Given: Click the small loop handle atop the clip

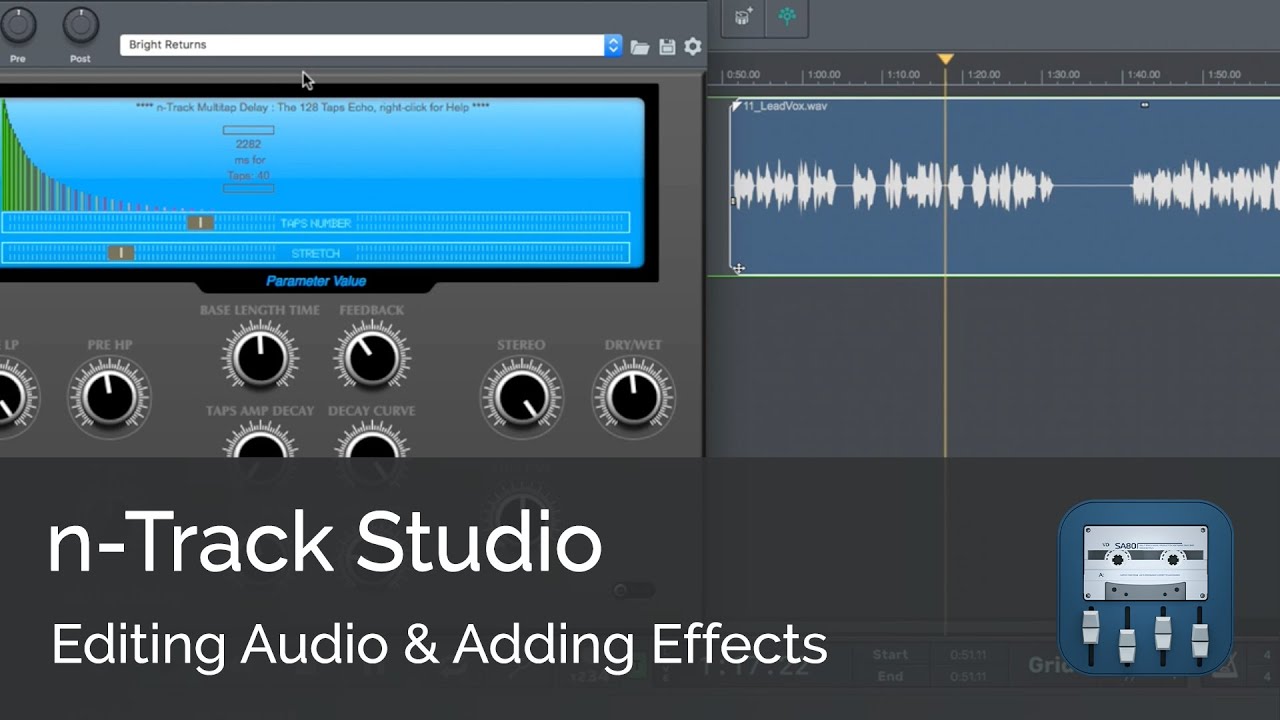Looking at the screenshot, I should tap(1145, 105).
